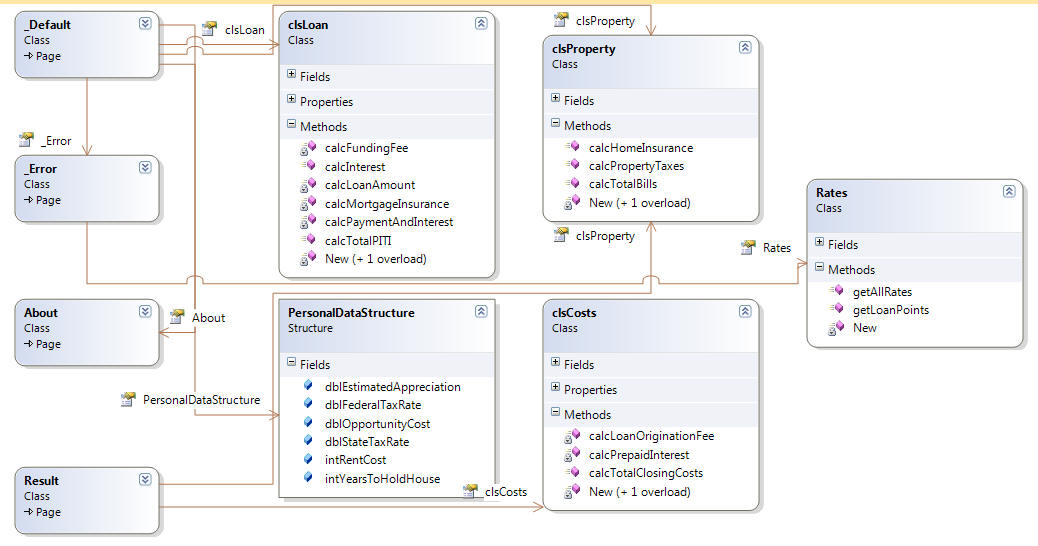Collapse the Rates class box chevron

(x=1009, y=191)
